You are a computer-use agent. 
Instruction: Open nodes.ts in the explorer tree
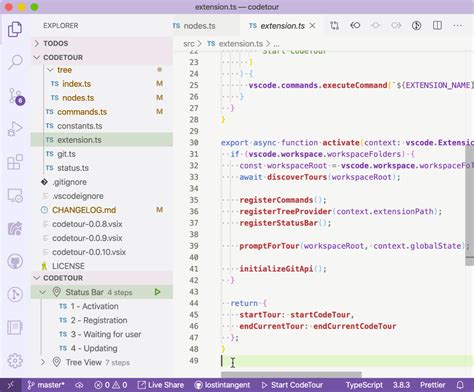coord(78,98)
